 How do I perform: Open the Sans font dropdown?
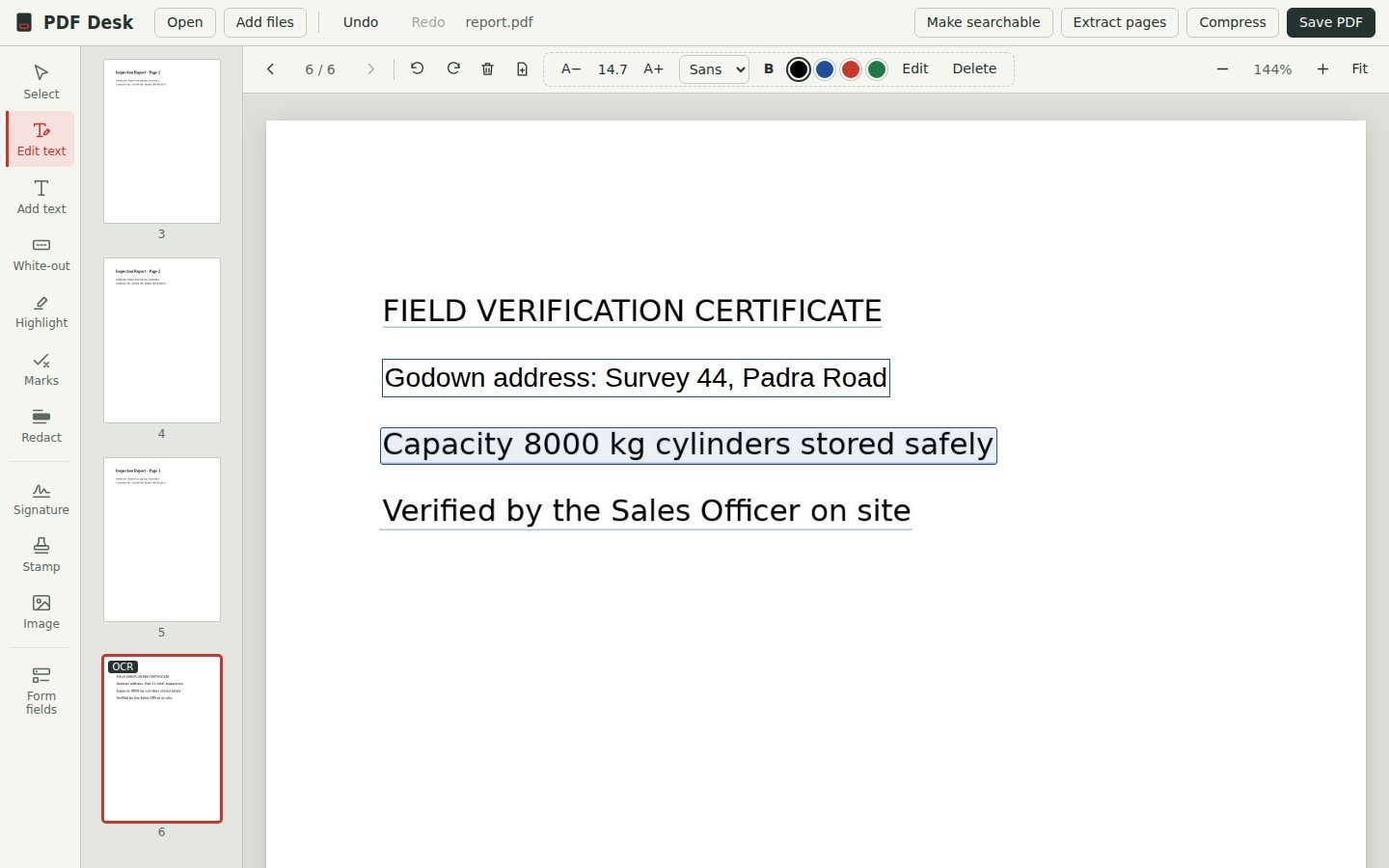coord(714,69)
